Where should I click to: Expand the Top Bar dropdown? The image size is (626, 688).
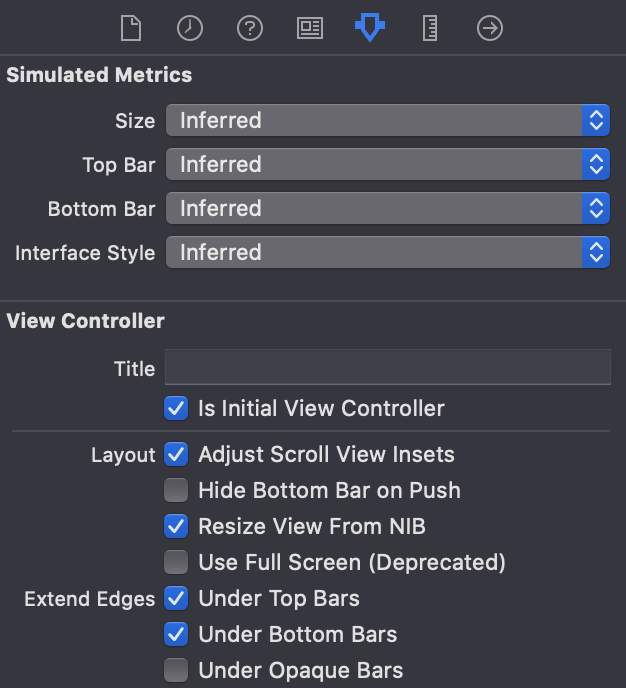[388, 164]
